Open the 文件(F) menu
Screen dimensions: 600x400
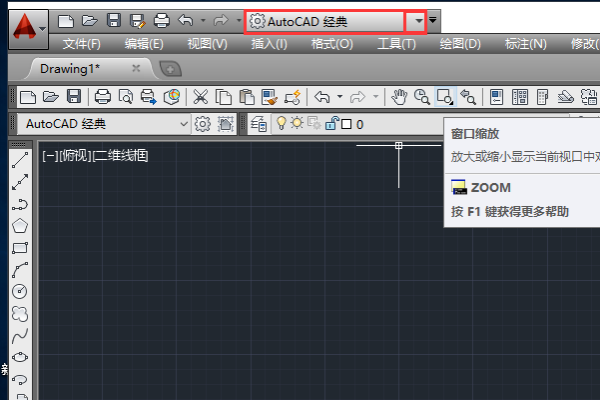coord(82,44)
